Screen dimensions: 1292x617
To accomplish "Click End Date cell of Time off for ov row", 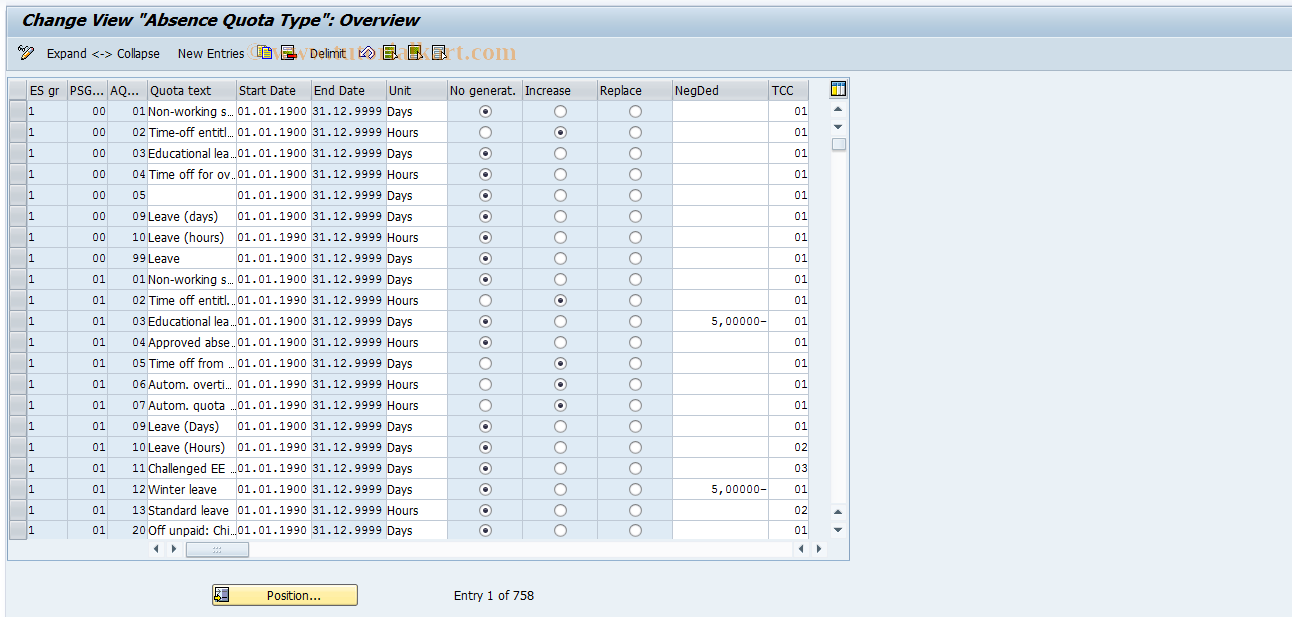I will (x=349, y=174).
